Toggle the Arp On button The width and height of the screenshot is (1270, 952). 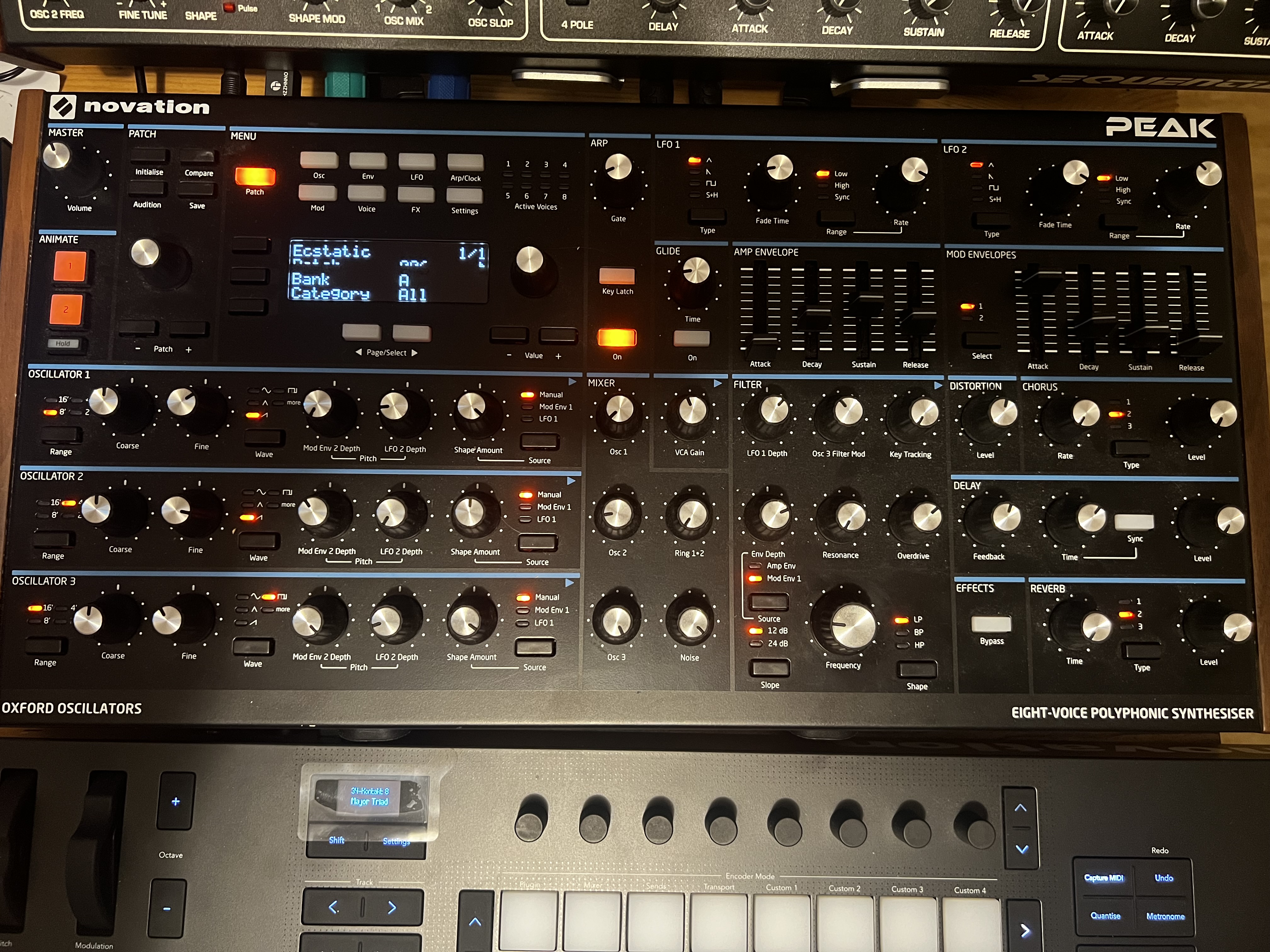pos(617,338)
